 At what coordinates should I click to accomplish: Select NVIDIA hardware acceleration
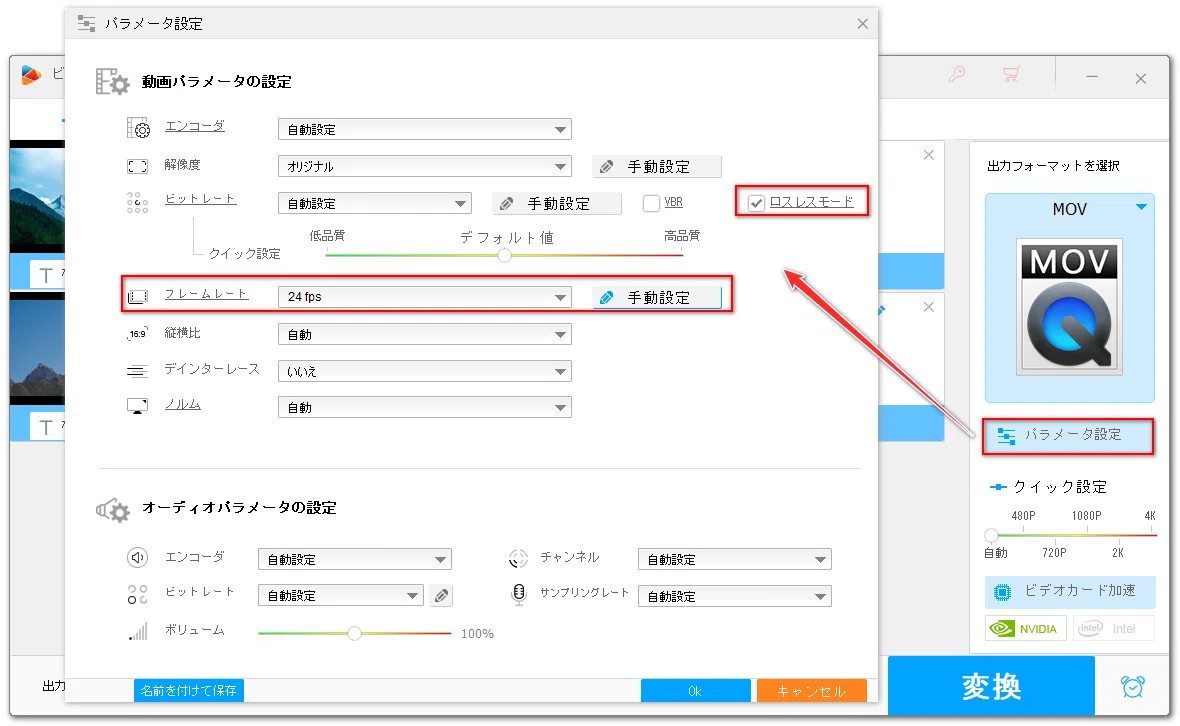1026,628
